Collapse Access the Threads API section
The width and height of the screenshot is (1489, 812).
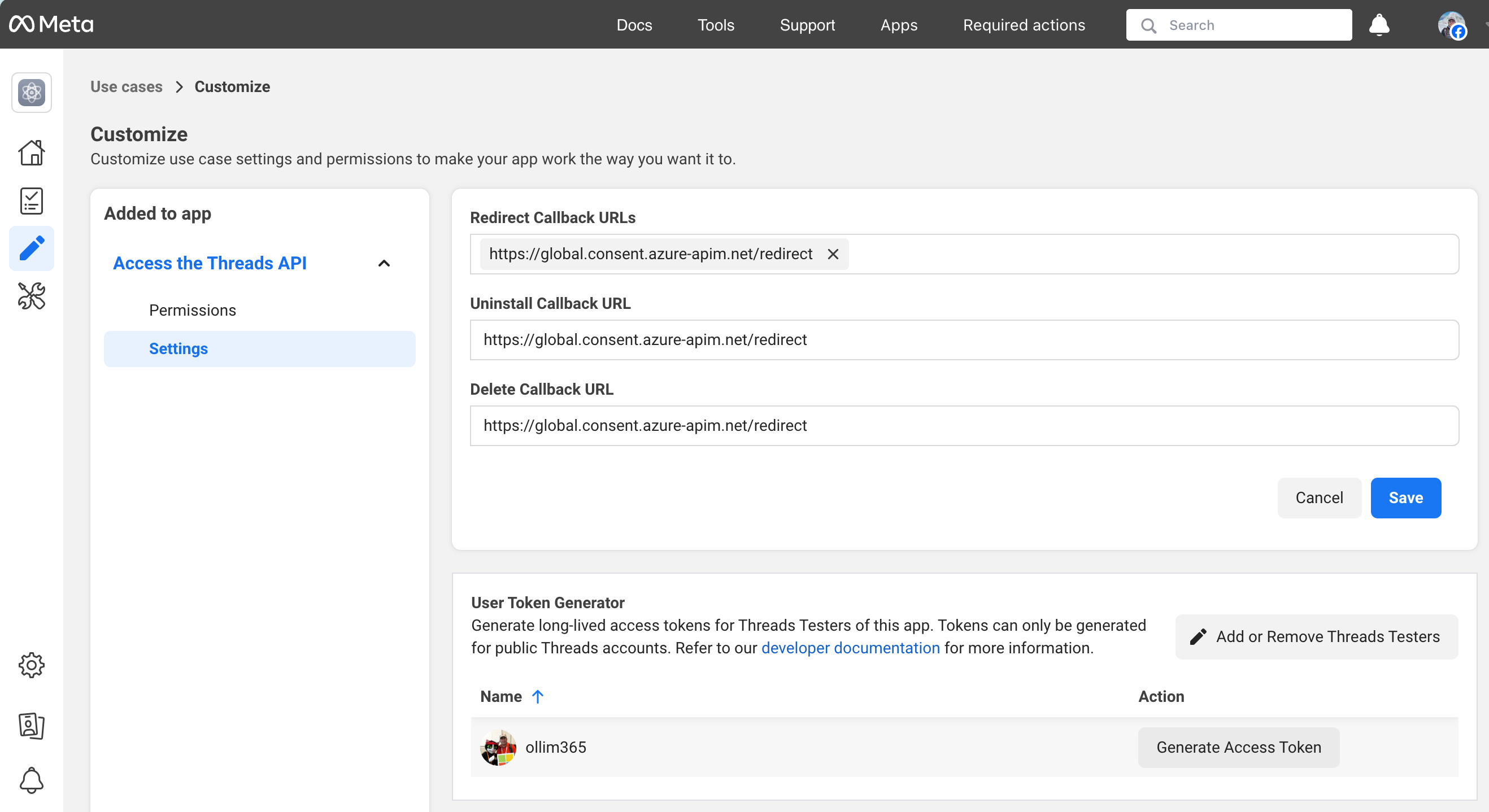pos(384,264)
